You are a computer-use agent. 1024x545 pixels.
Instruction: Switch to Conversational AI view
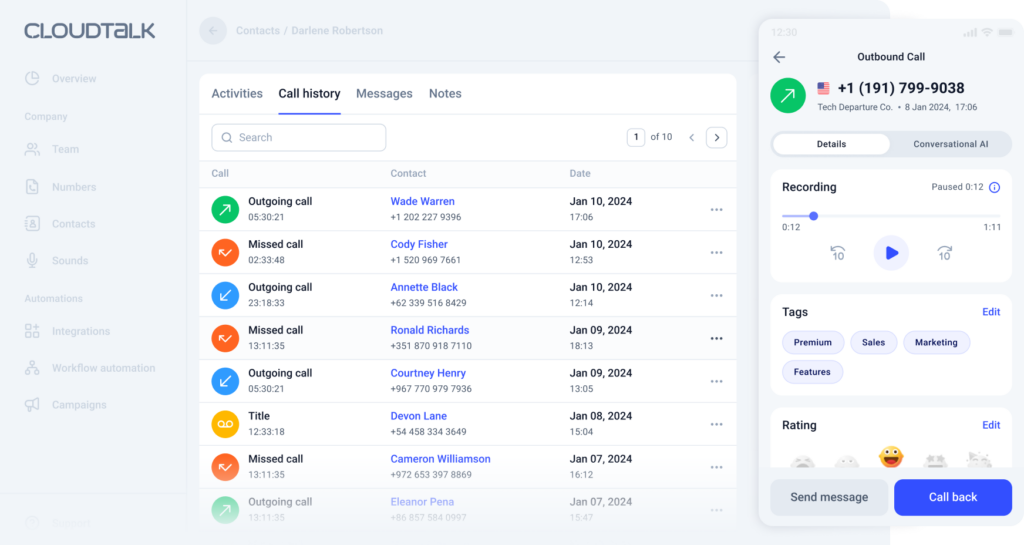(x=950, y=144)
